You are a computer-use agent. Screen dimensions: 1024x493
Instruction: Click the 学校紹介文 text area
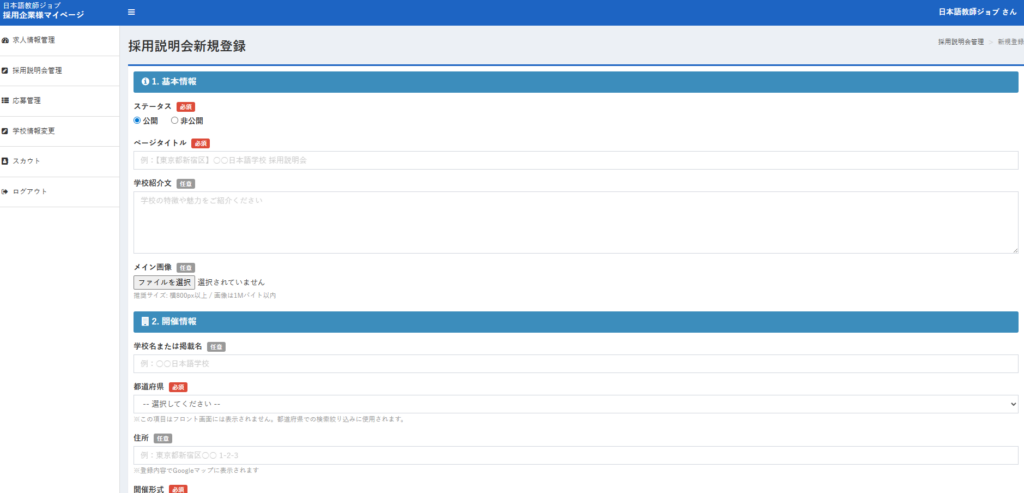coord(576,222)
